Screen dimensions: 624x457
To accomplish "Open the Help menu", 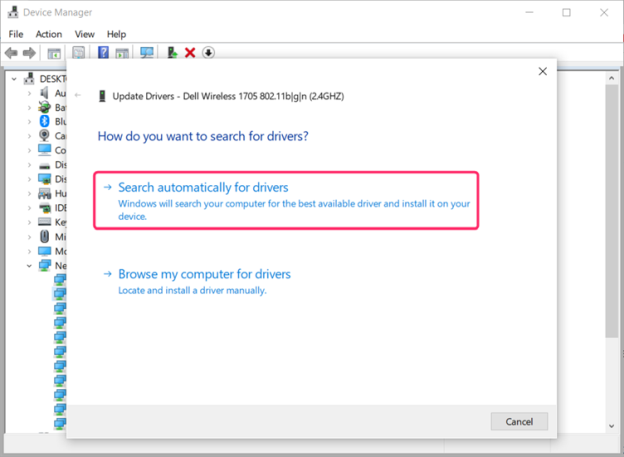I will pos(116,34).
